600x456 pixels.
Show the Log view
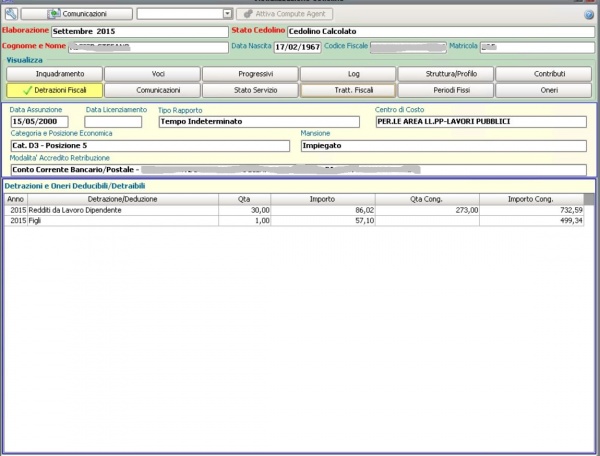click(347, 74)
